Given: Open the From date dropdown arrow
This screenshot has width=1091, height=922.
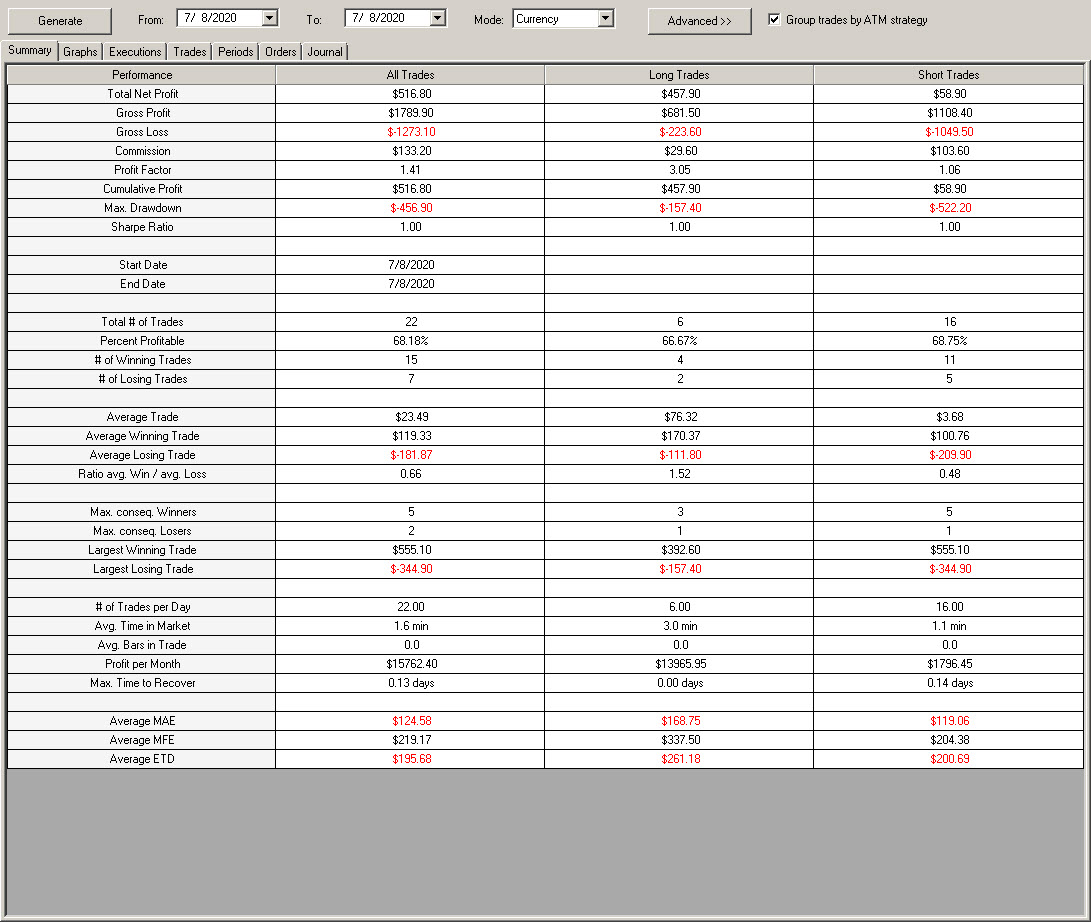Looking at the screenshot, I should 270,18.
